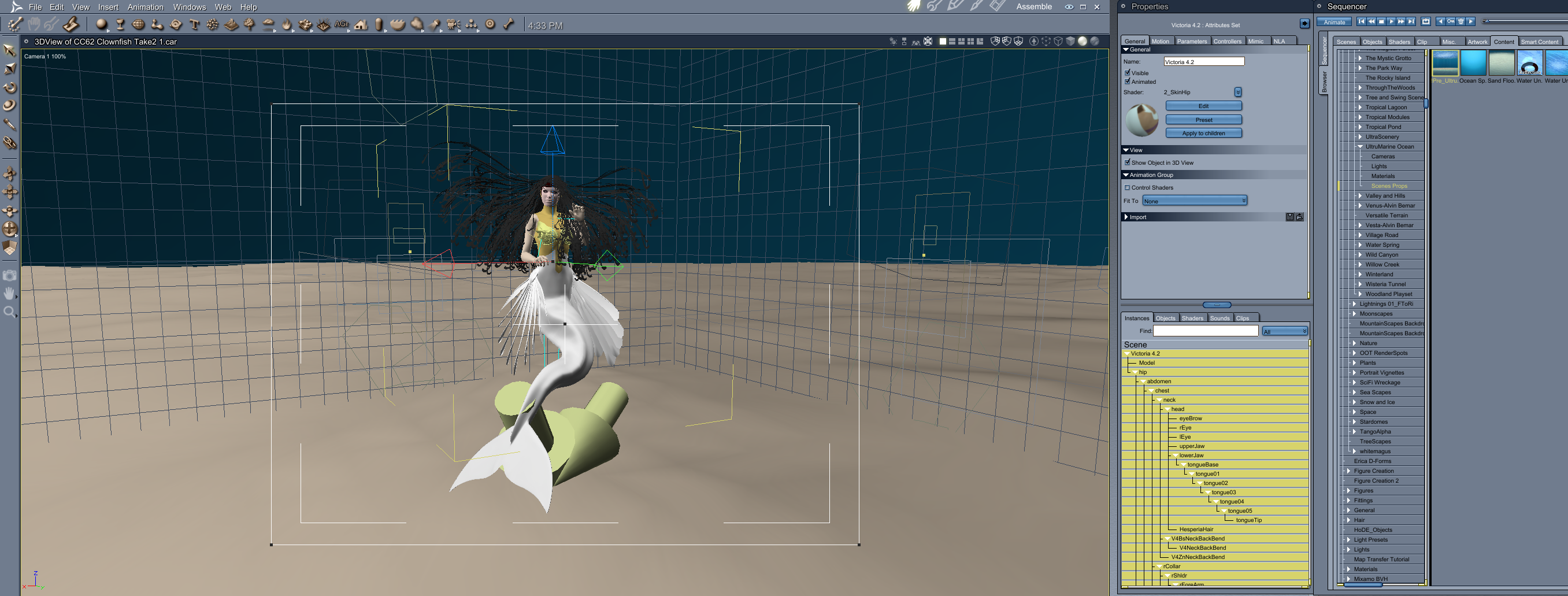1568x596 pixels.
Task: Enable Control Shaders checkbox
Action: pyautogui.click(x=1127, y=187)
